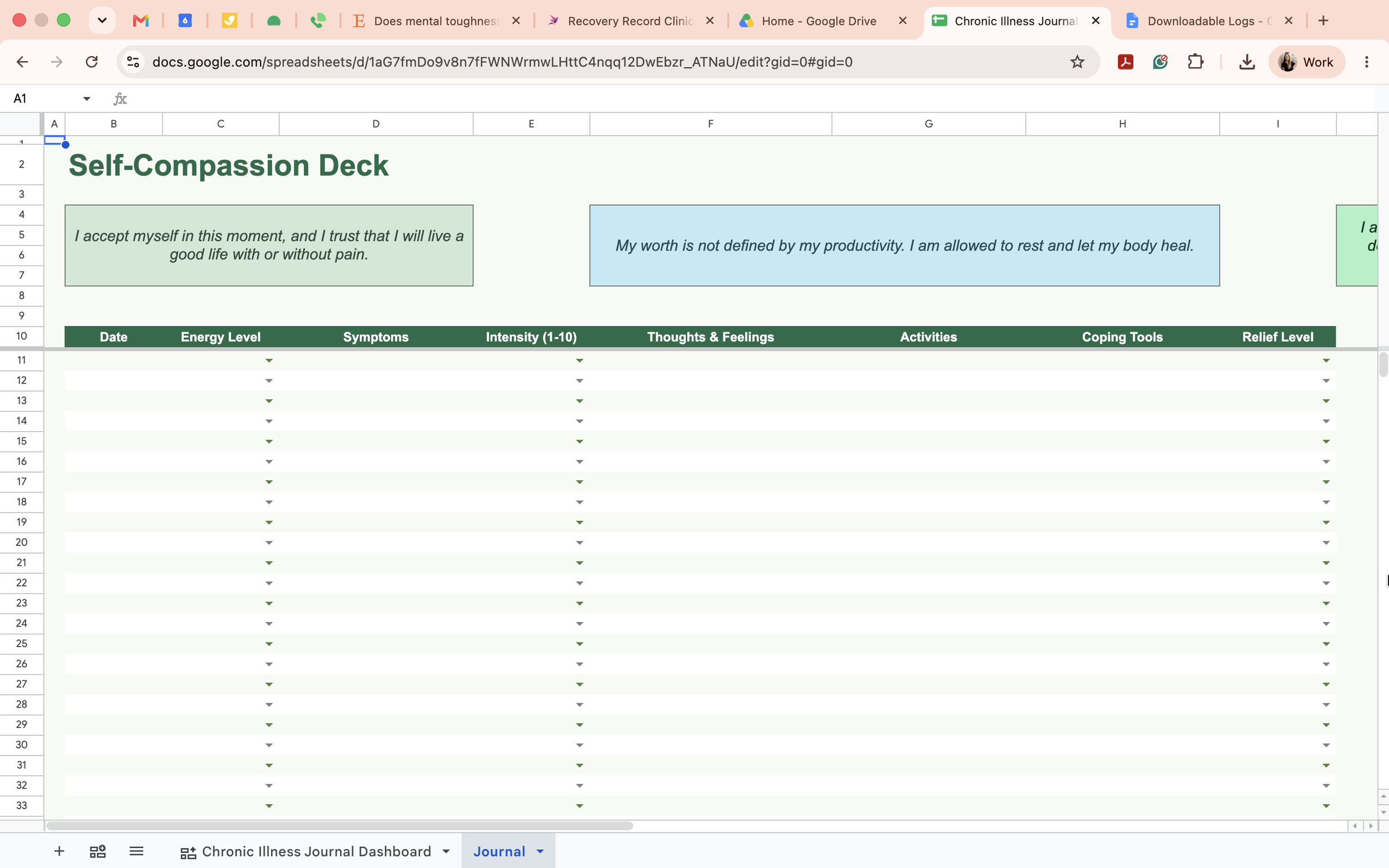This screenshot has width=1389, height=868.
Task: Select the Journal sheet tab
Action: pyautogui.click(x=498, y=851)
